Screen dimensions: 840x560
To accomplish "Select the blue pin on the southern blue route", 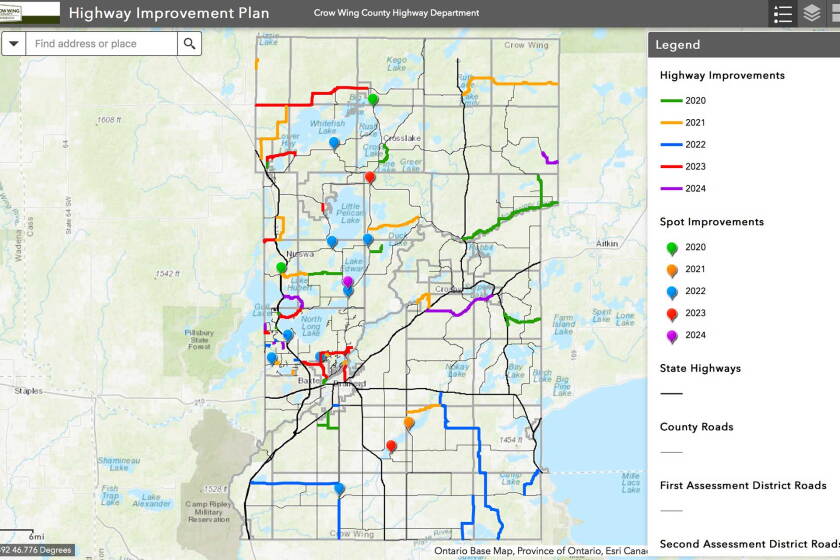I will 339,488.
